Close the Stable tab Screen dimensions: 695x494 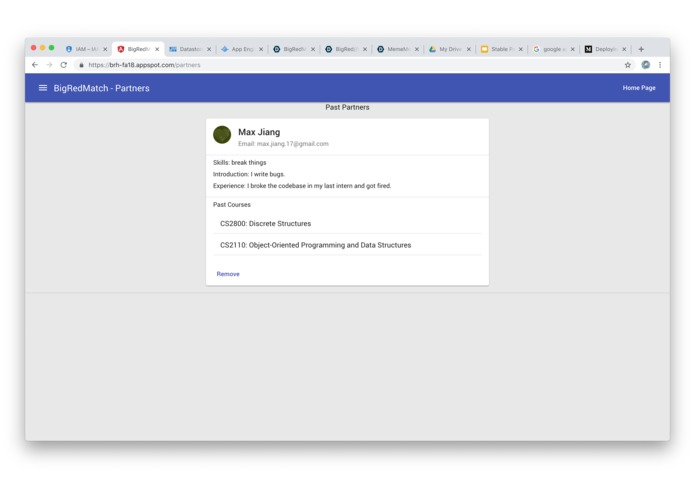pyautogui.click(x=520, y=49)
